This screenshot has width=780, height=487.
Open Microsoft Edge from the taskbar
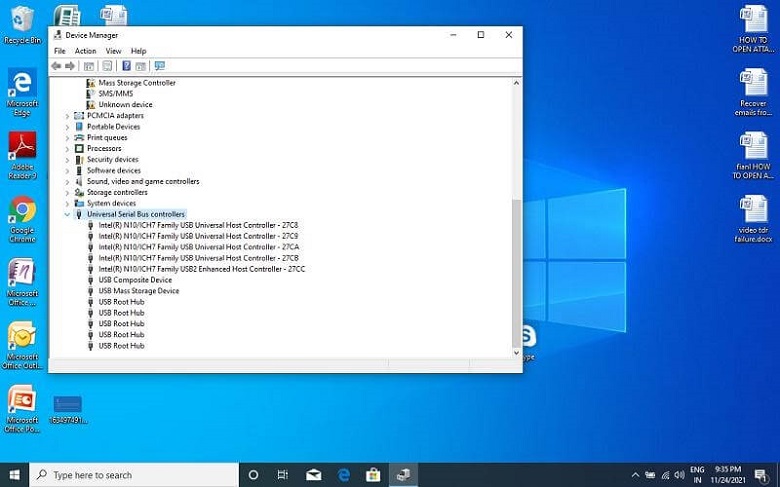(x=344, y=475)
